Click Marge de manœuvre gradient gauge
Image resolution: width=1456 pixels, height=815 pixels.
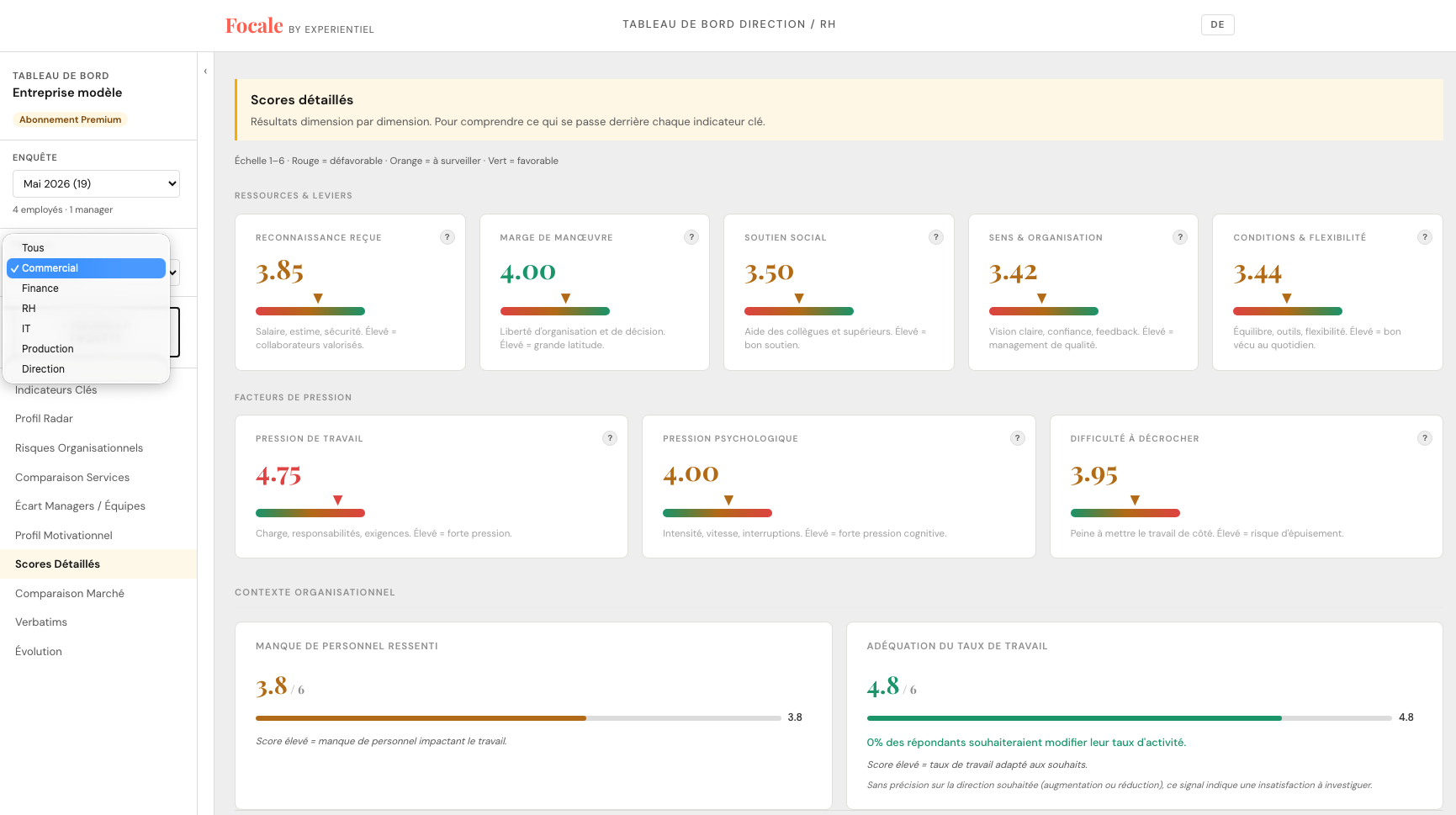click(x=555, y=311)
